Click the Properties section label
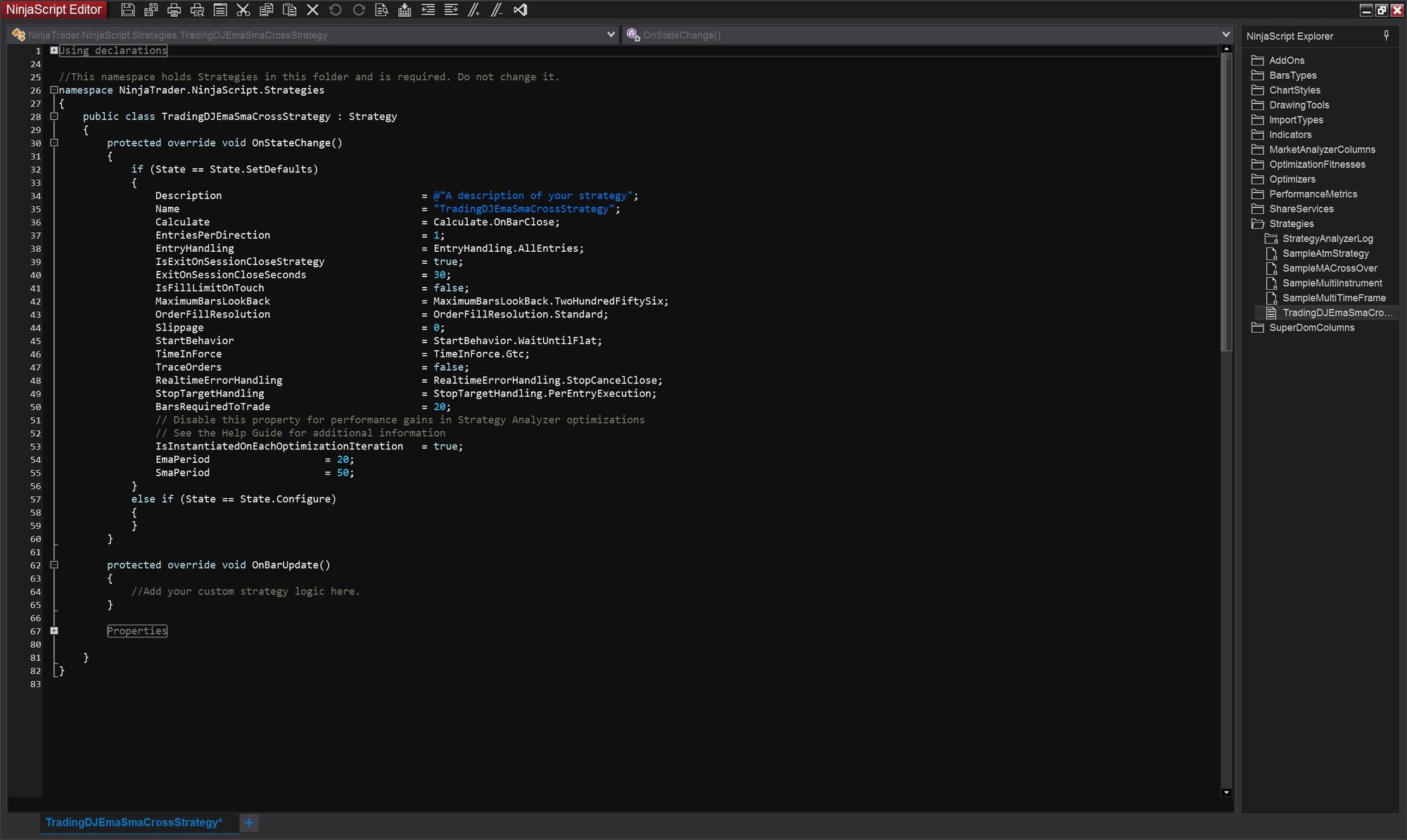The image size is (1407, 840). [137, 631]
